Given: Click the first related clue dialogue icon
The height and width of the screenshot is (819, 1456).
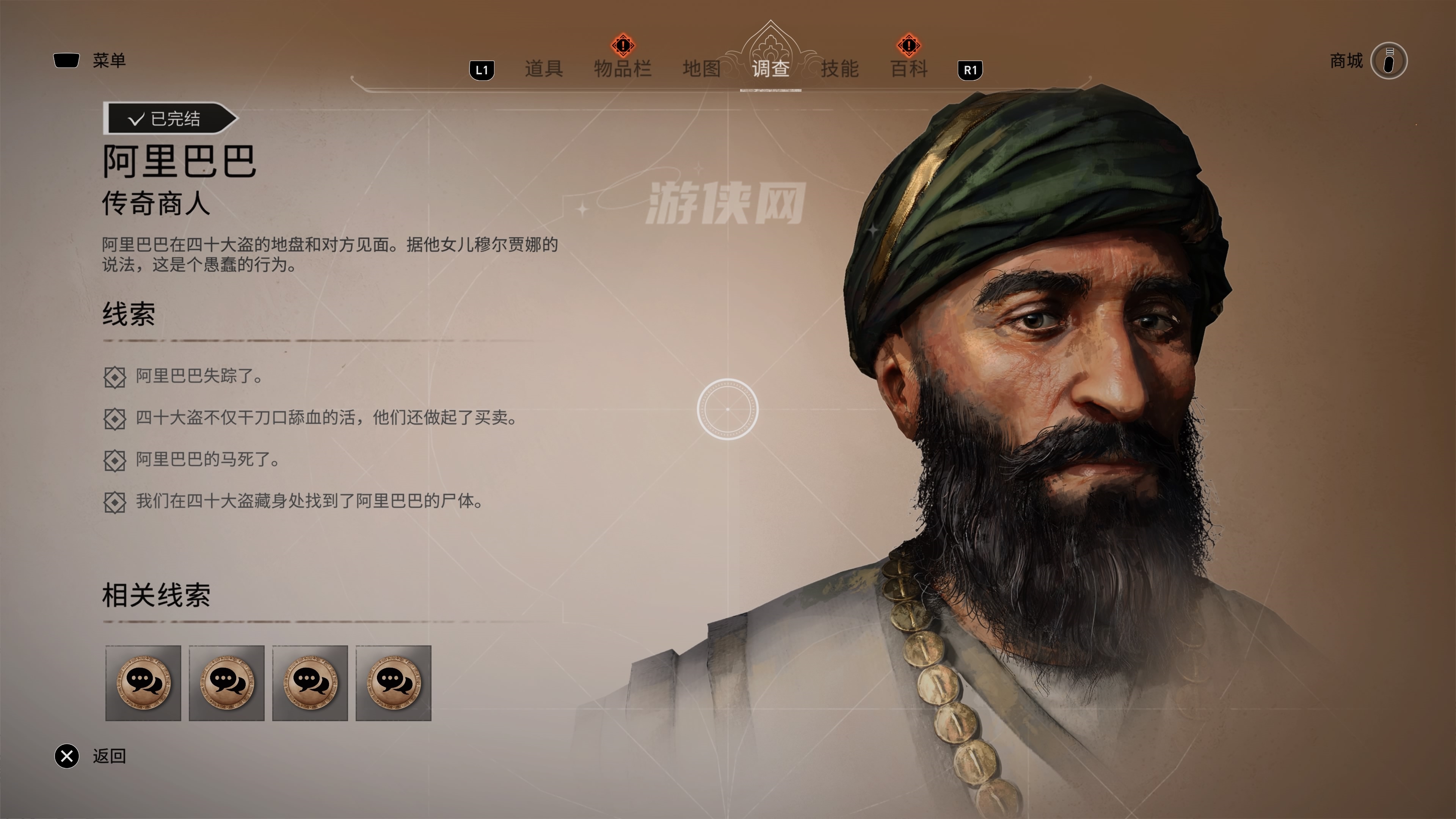Looking at the screenshot, I should coord(143,683).
